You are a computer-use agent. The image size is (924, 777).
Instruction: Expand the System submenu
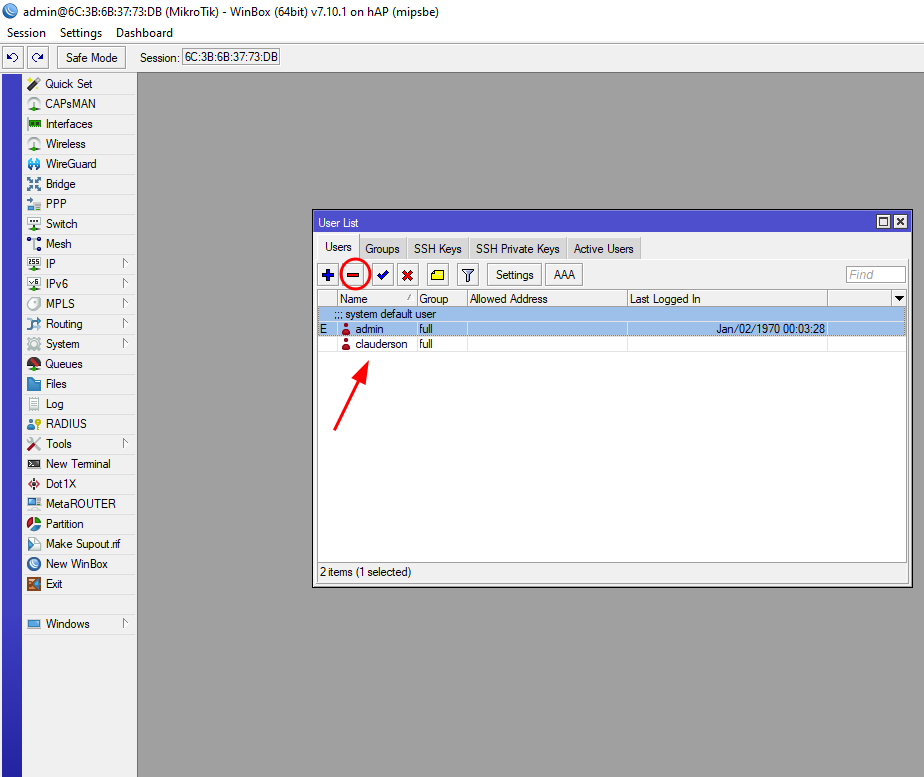(x=78, y=344)
